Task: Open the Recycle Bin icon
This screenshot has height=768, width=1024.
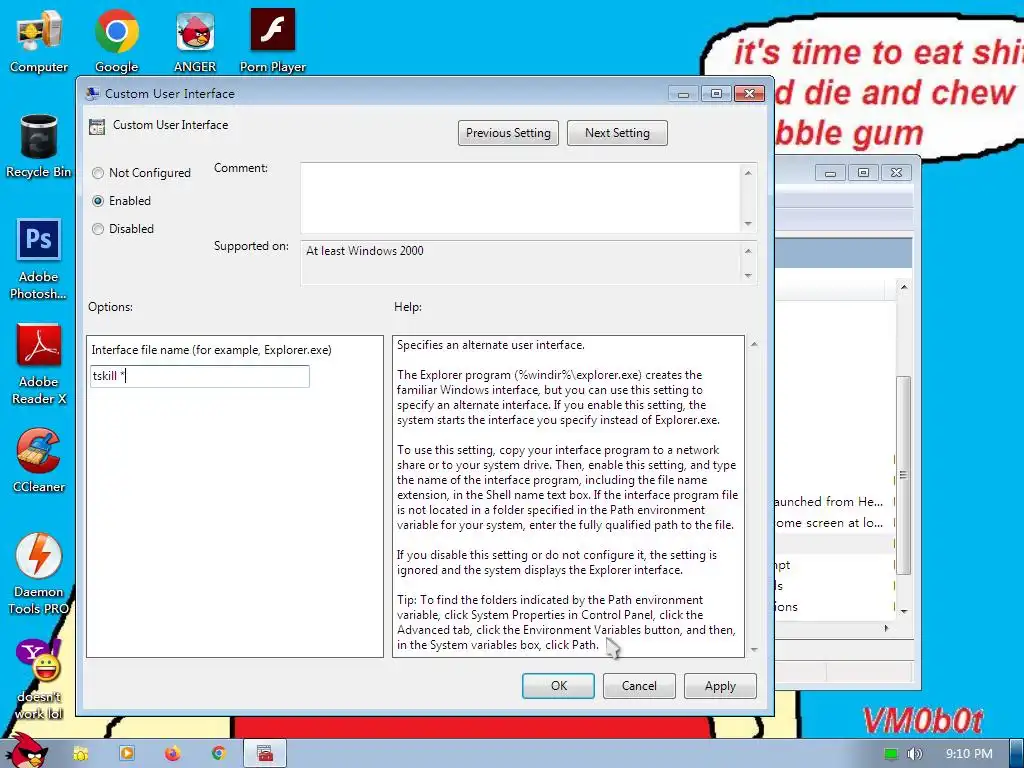Action: [39, 146]
